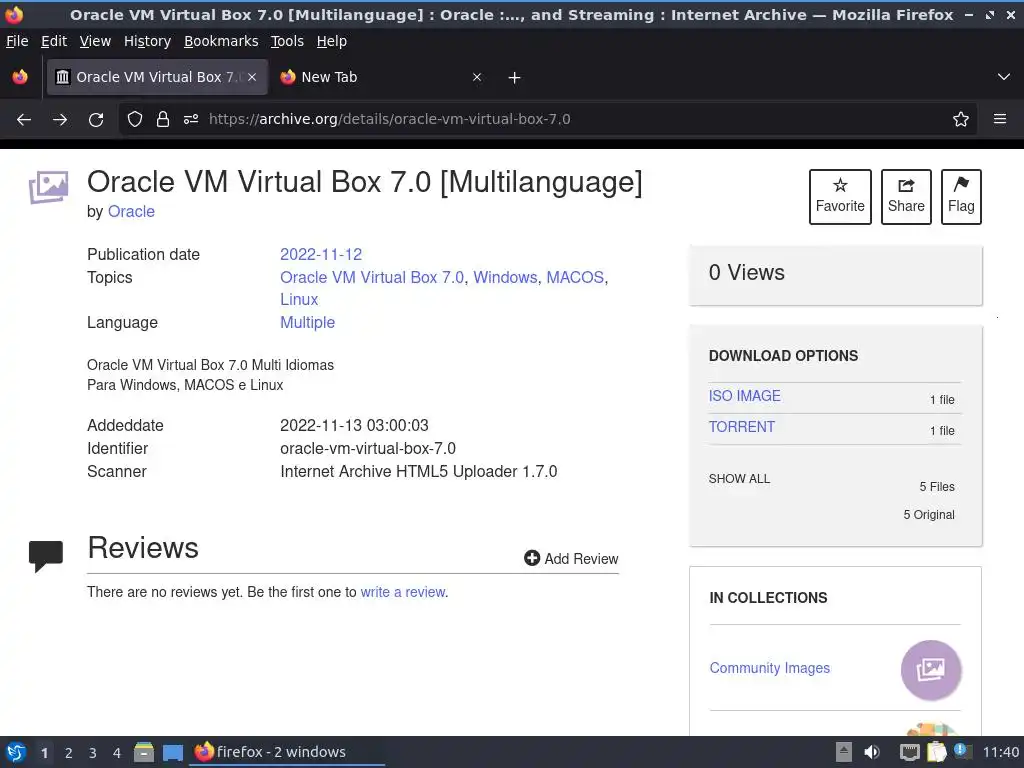This screenshot has height=768, width=1024.
Task: Open topic Oracle VM Virtual Box 7.0
Action: pyautogui.click(x=372, y=277)
